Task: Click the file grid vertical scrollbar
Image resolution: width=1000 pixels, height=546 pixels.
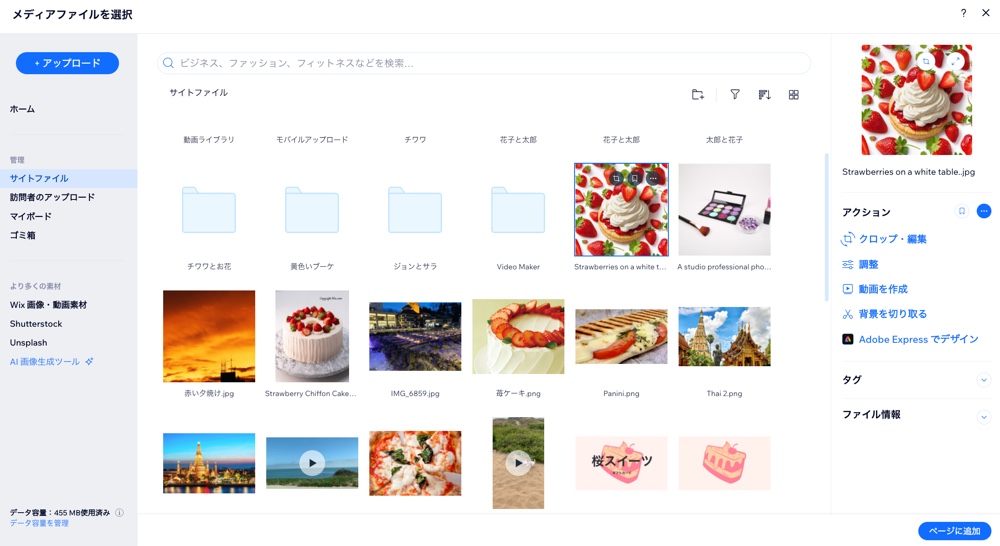Action: (827, 227)
